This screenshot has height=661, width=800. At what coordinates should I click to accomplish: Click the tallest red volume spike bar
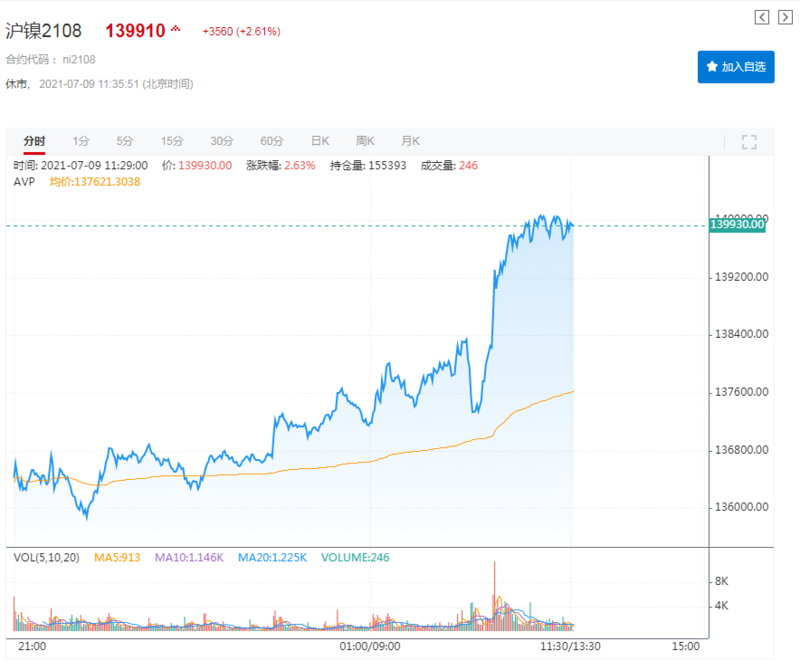494,596
